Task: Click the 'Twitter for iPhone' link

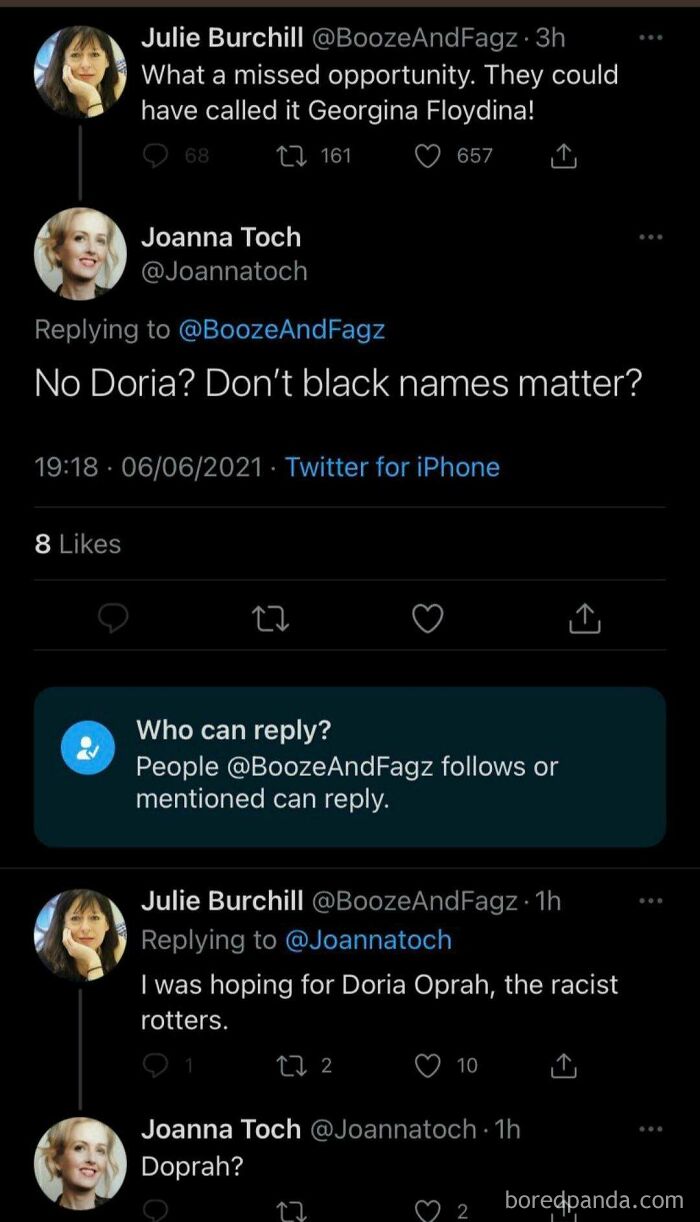Action: [392, 467]
